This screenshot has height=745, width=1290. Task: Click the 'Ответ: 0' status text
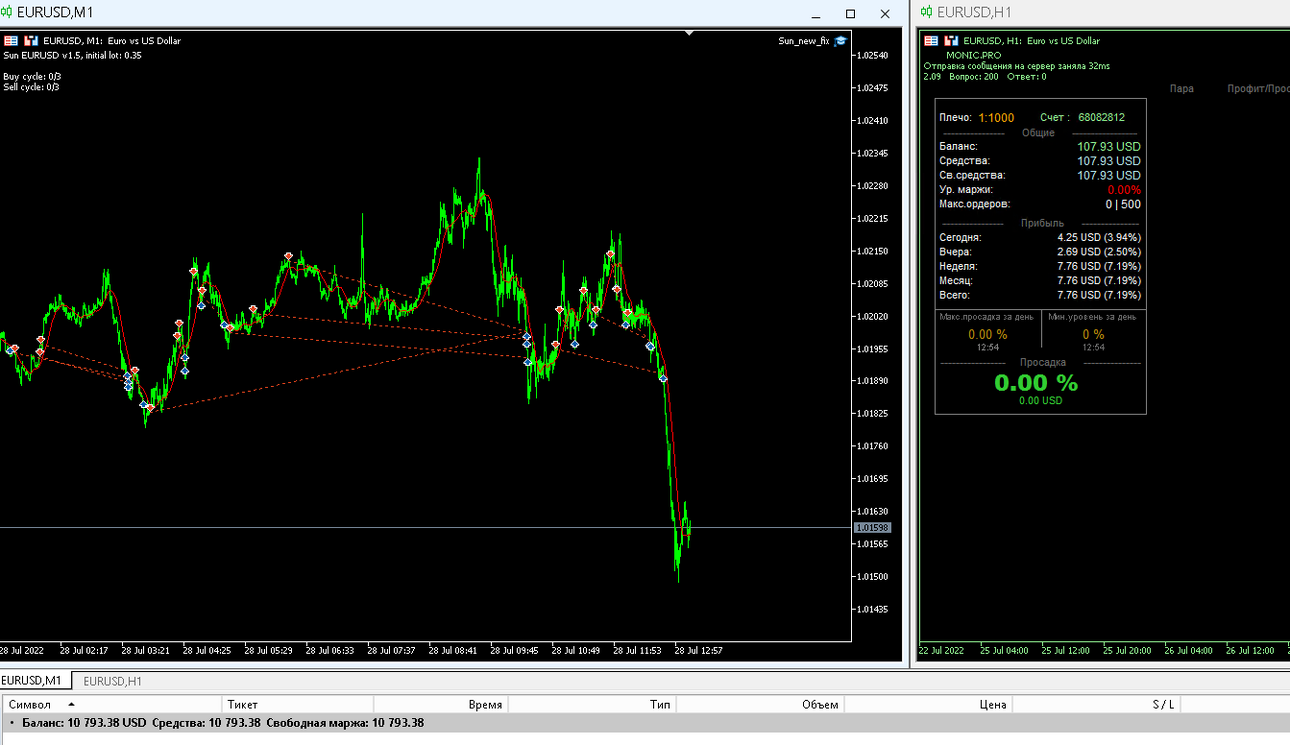1027,76
